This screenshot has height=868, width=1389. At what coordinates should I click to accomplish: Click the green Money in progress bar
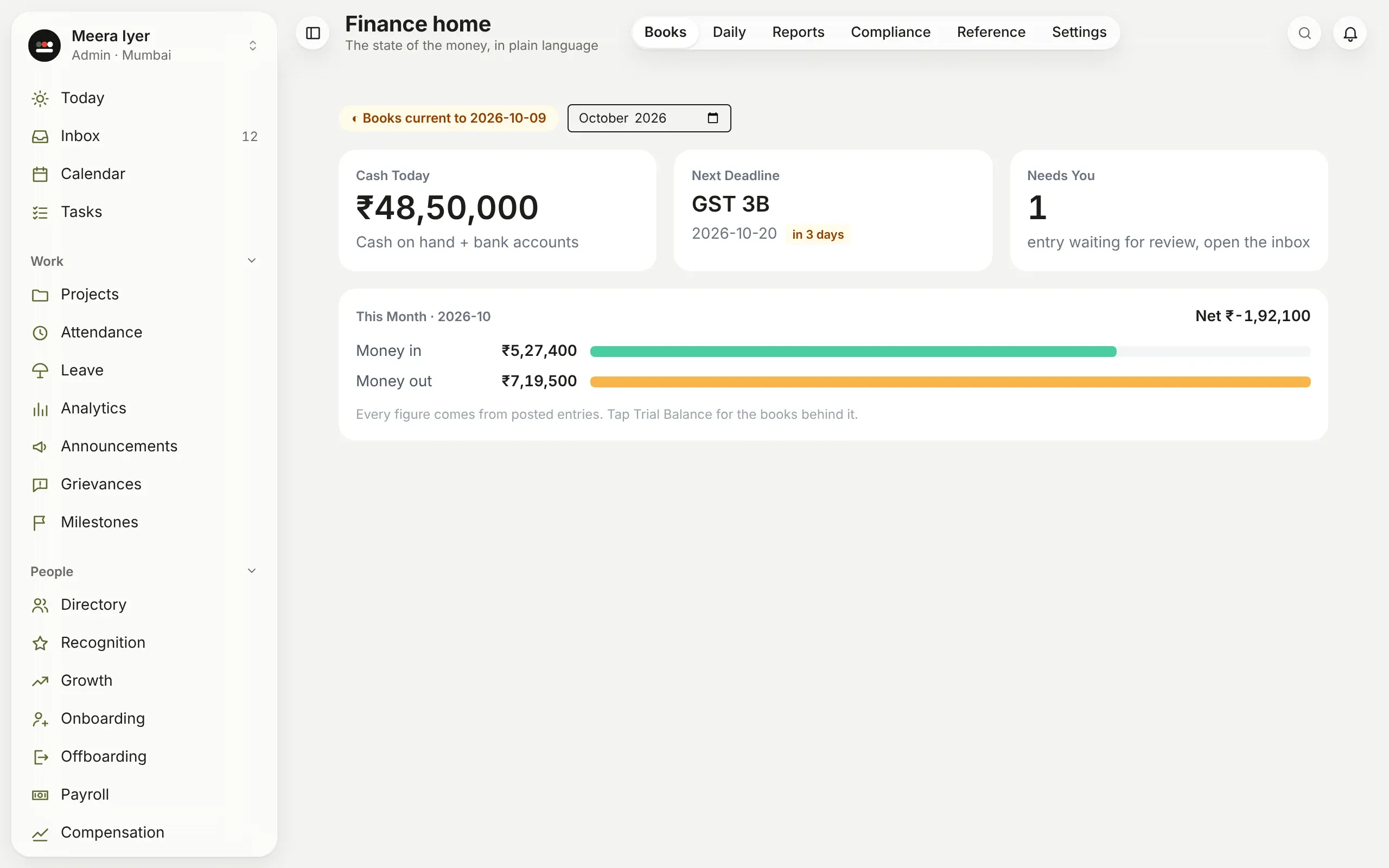coord(853,352)
